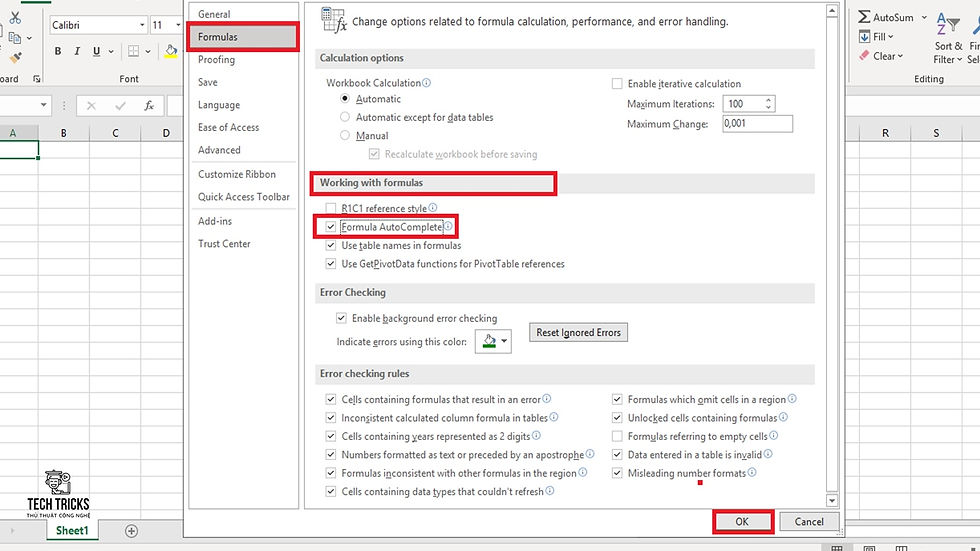Image resolution: width=980 pixels, height=551 pixels.
Task: Click Cancel button in options dialog
Action: coord(809,522)
